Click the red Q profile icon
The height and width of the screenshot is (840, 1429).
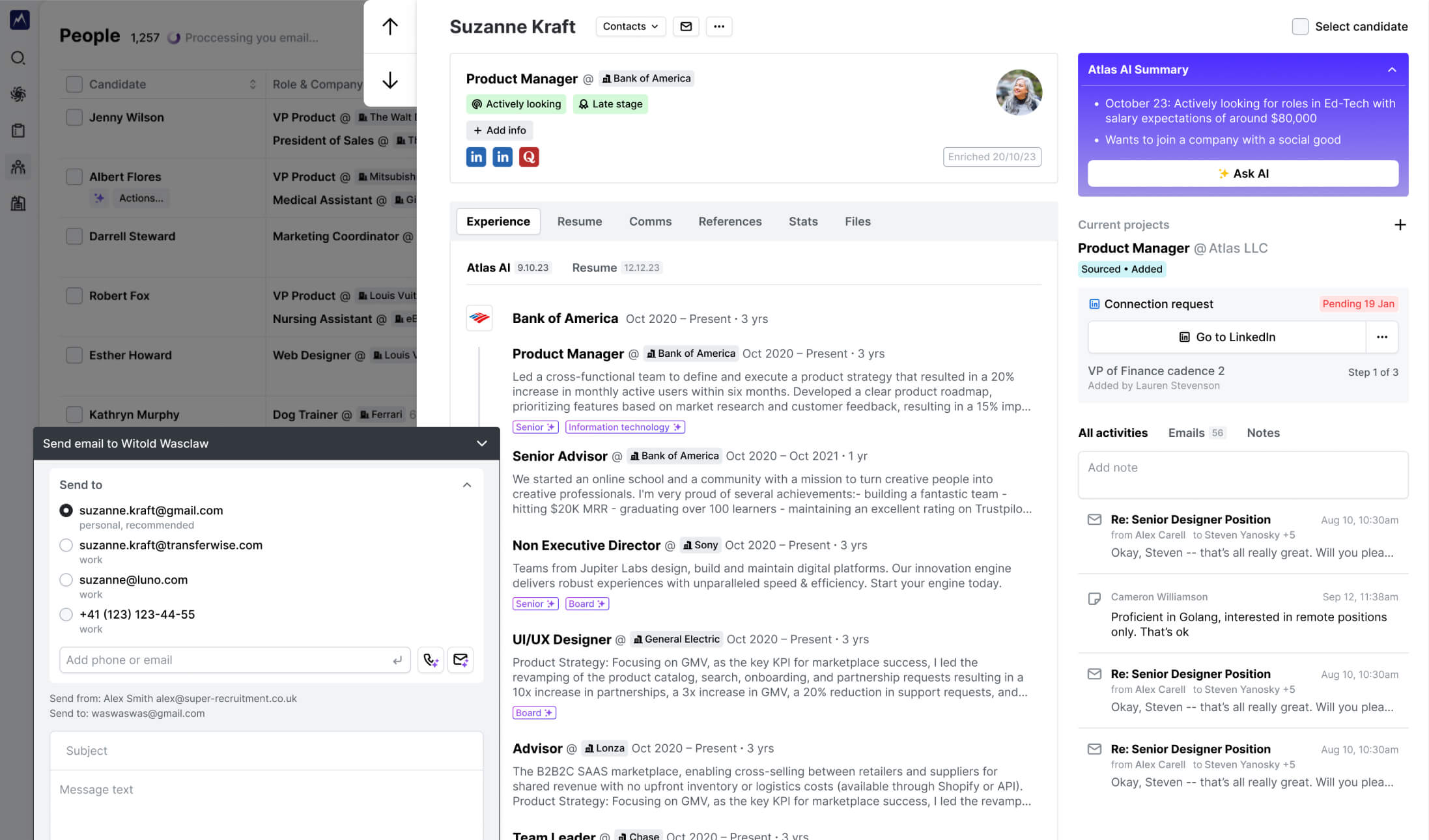point(528,157)
